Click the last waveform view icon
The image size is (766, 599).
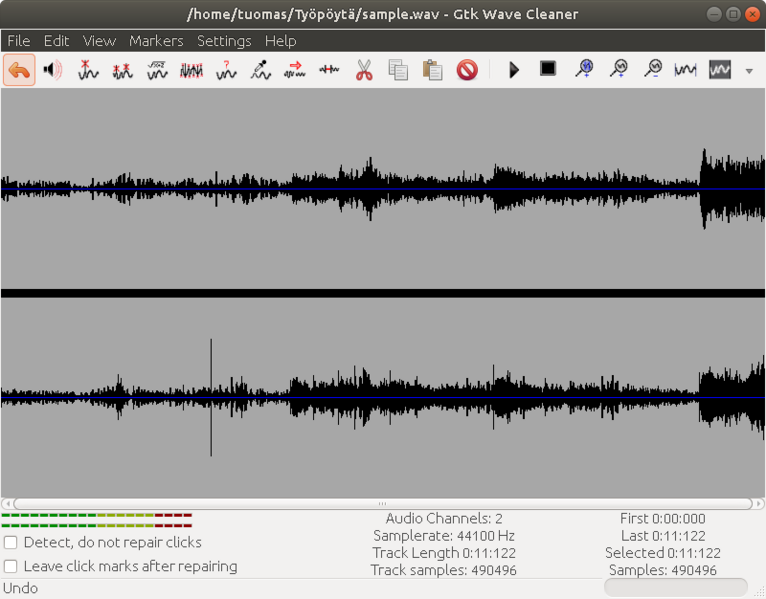tap(720, 70)
